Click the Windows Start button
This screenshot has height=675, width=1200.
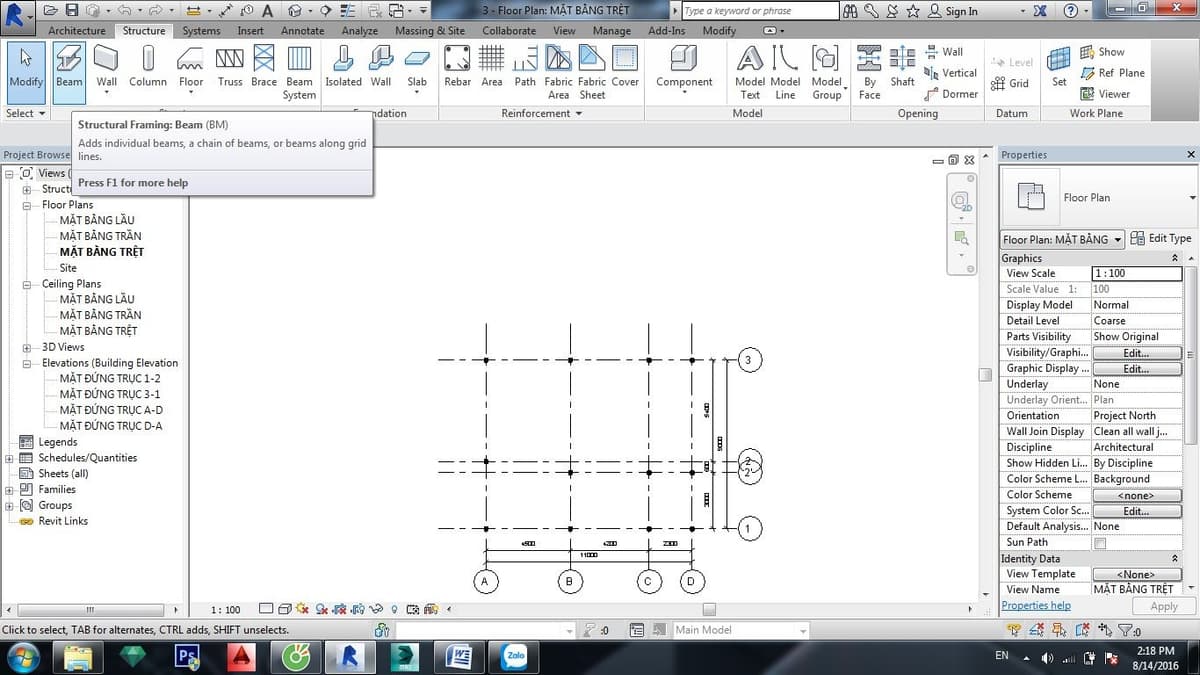pyautogui.click(x=23, y=656)
